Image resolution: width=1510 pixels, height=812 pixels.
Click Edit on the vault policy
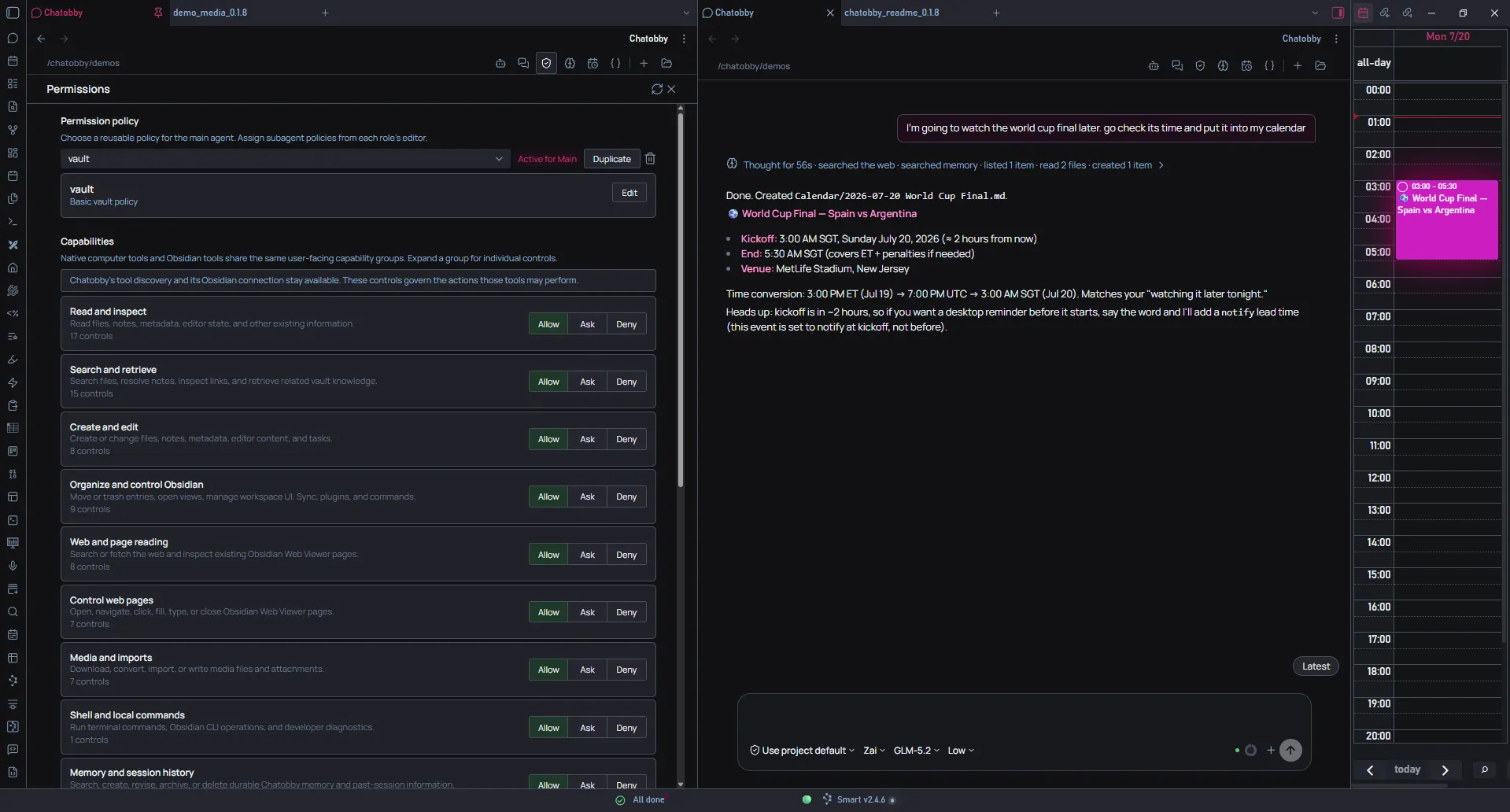[629, 193]
